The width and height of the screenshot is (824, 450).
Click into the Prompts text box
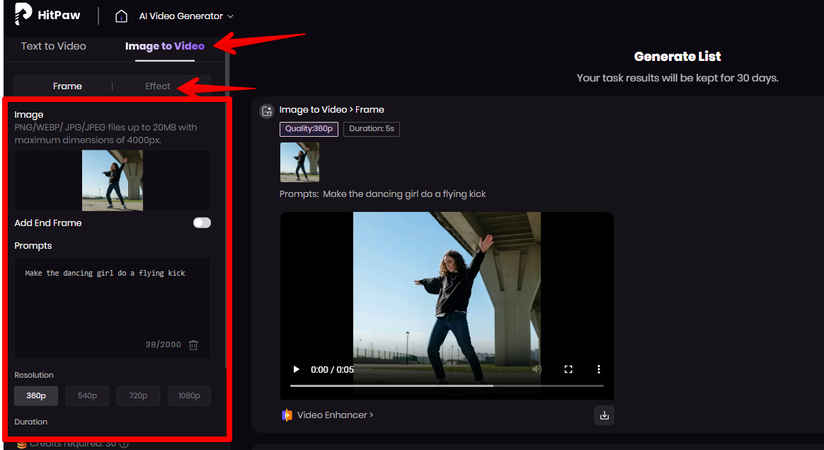(112, 308)
